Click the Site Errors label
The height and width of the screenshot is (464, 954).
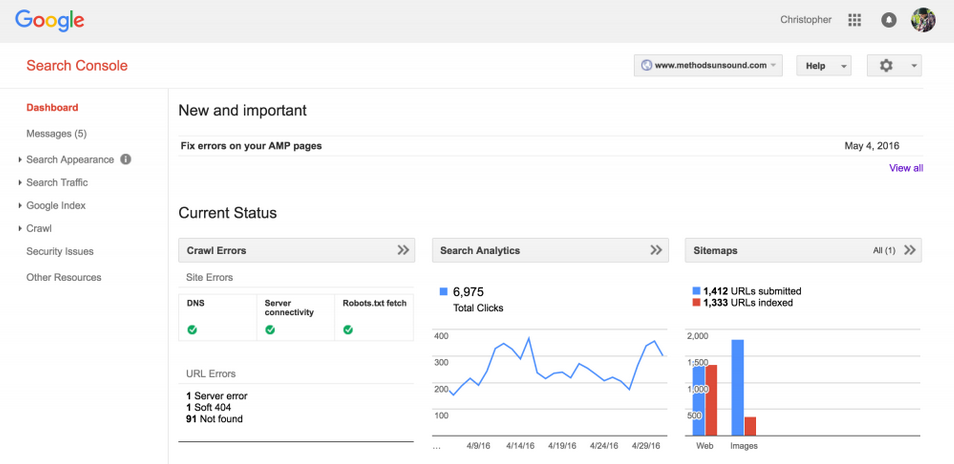(x=209, y=277)
